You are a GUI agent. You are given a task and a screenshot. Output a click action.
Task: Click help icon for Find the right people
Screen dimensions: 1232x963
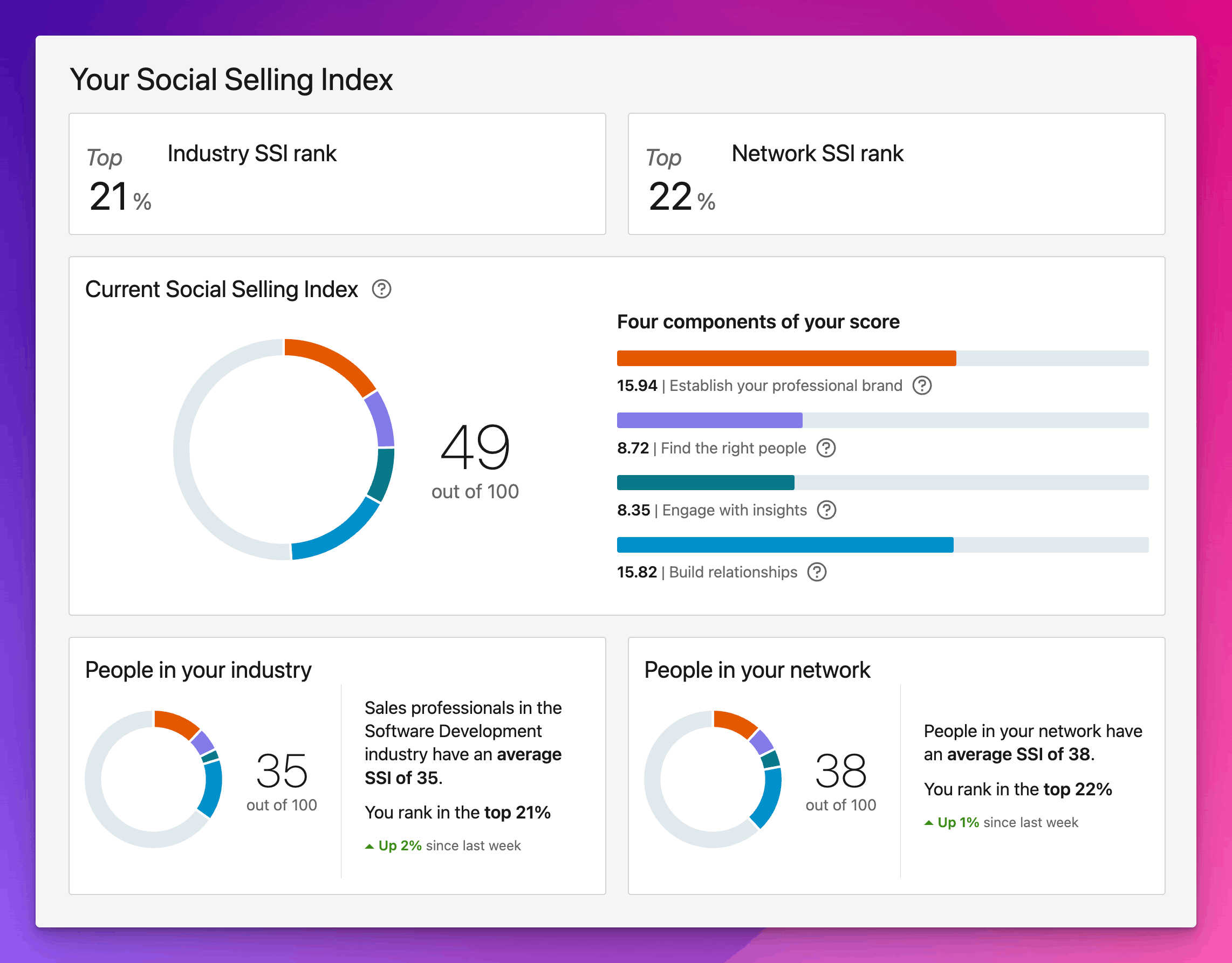(x=826, y=448)
